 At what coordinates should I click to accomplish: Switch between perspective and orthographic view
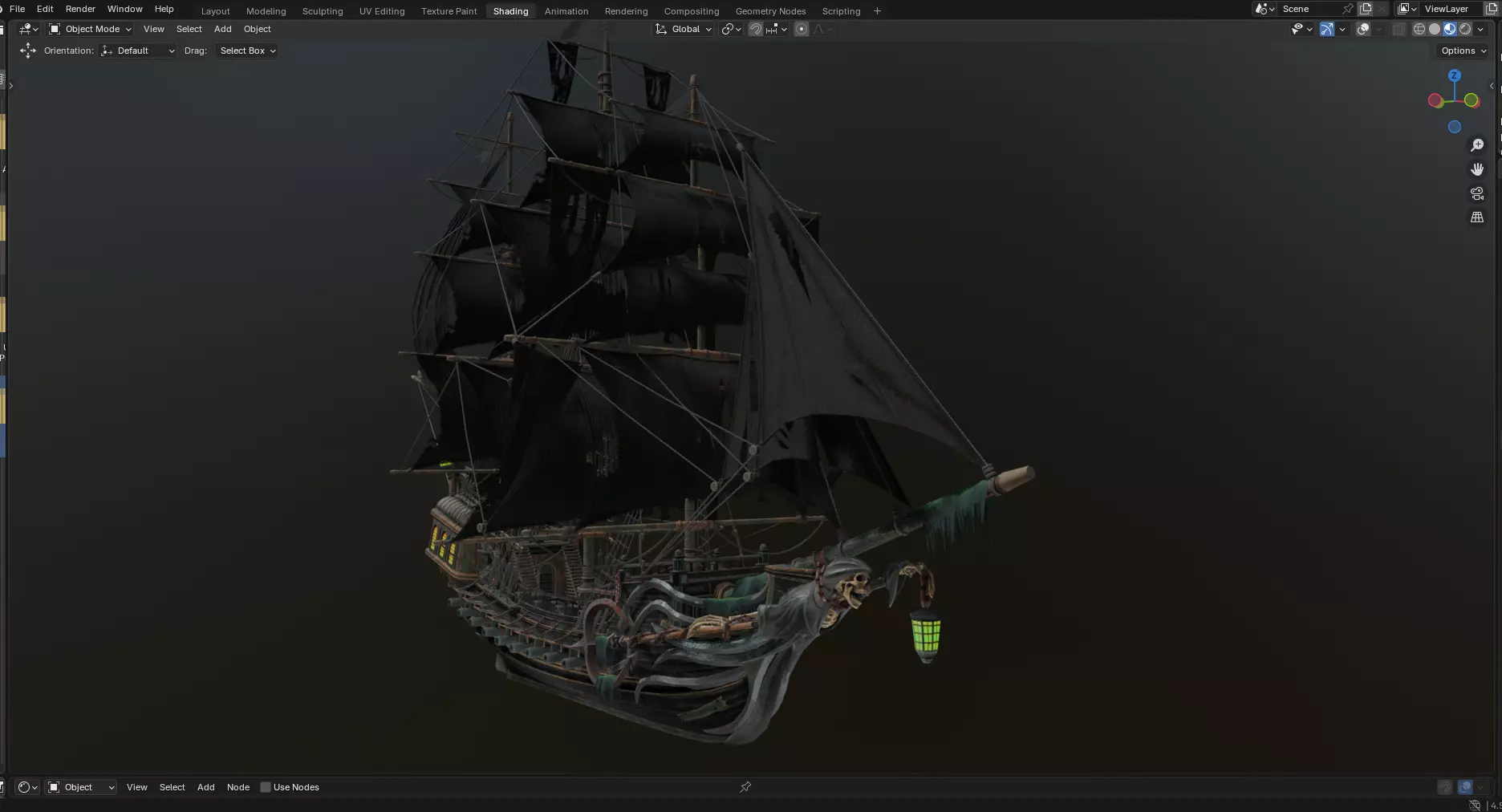click(x=1476, y=217)
